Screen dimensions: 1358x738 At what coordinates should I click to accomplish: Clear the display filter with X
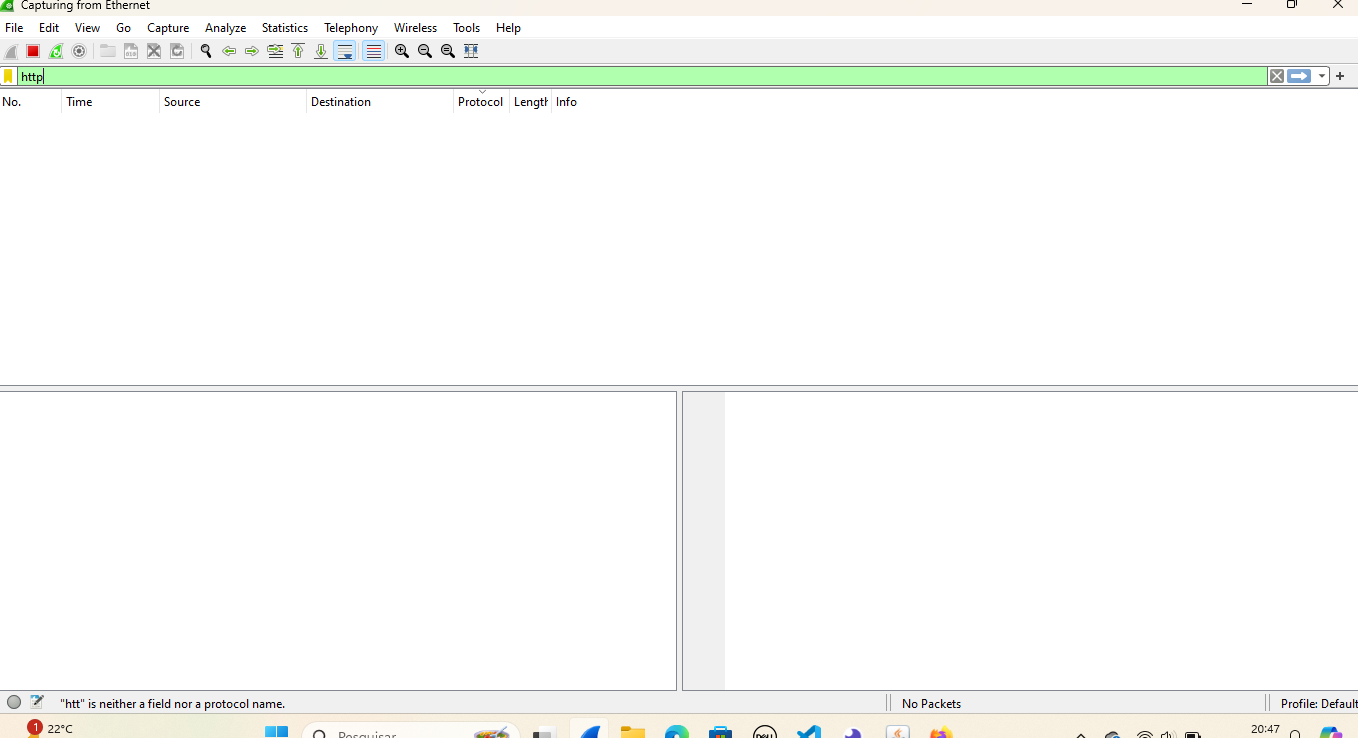[1277, 76]
